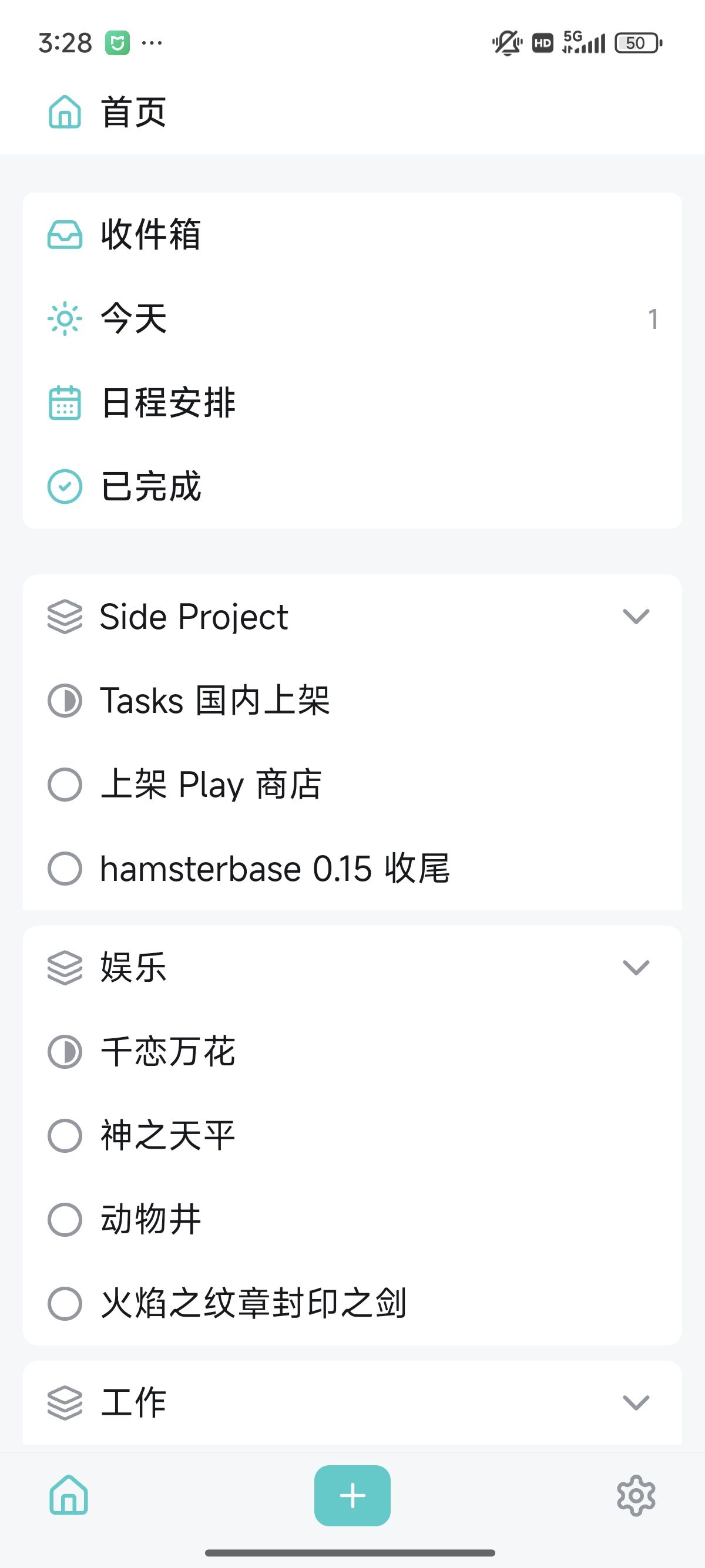The width and height of the screenshot is (705, 1568).
Task: Open settings via the gear icon
Action: [636, 1495]
